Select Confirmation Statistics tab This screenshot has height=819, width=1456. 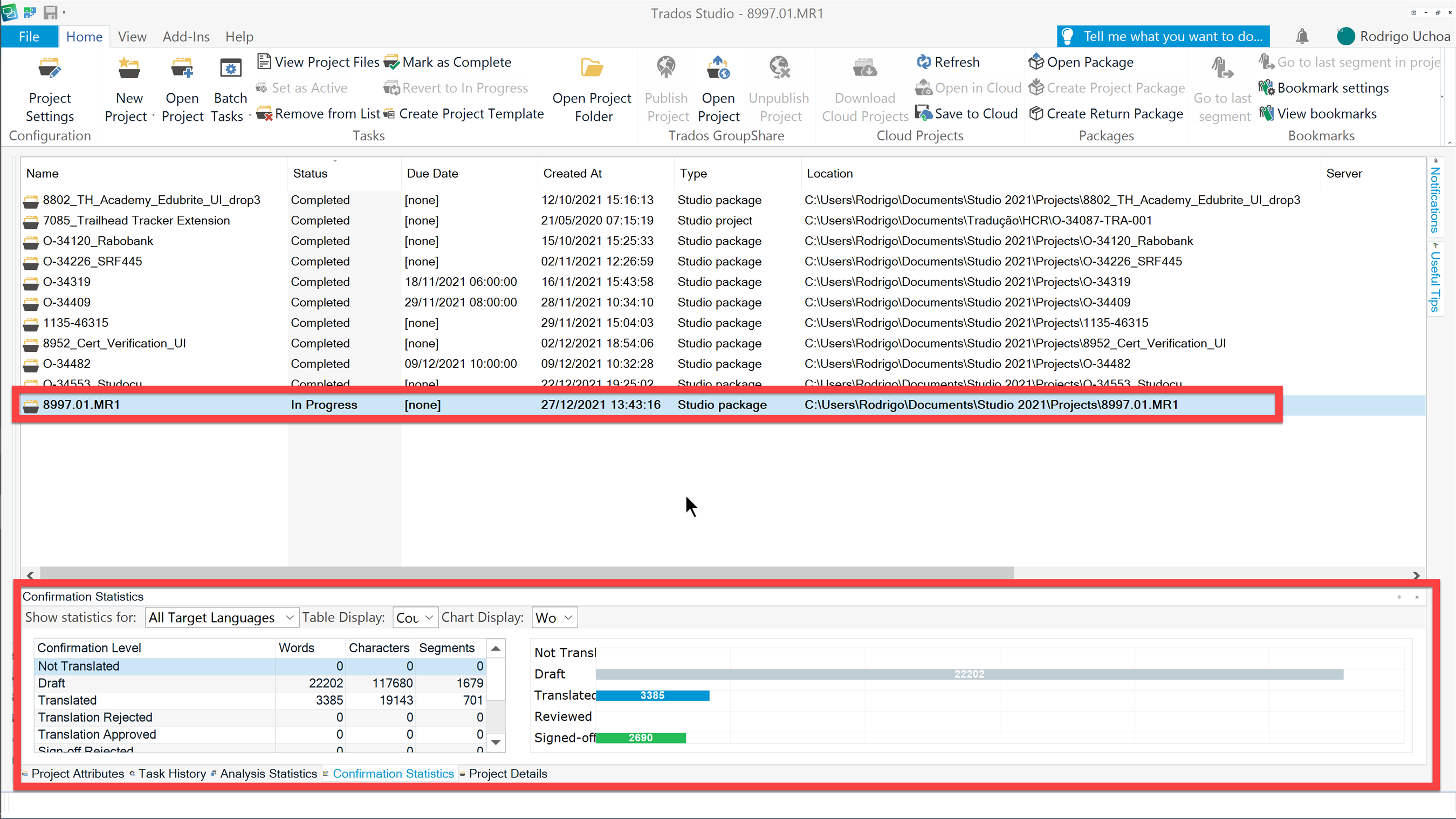[389, 773]
